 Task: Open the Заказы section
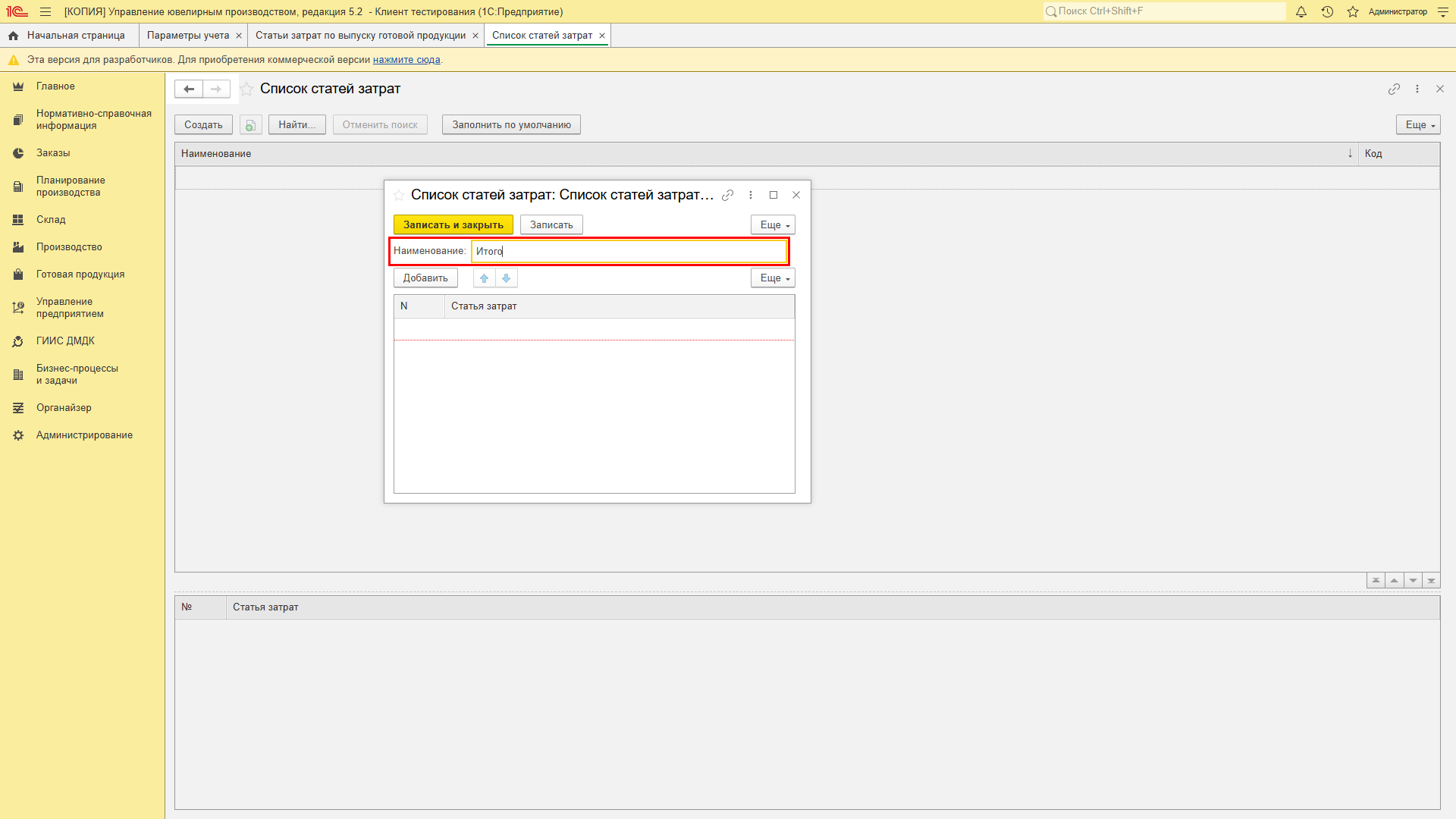click(82, 153)
